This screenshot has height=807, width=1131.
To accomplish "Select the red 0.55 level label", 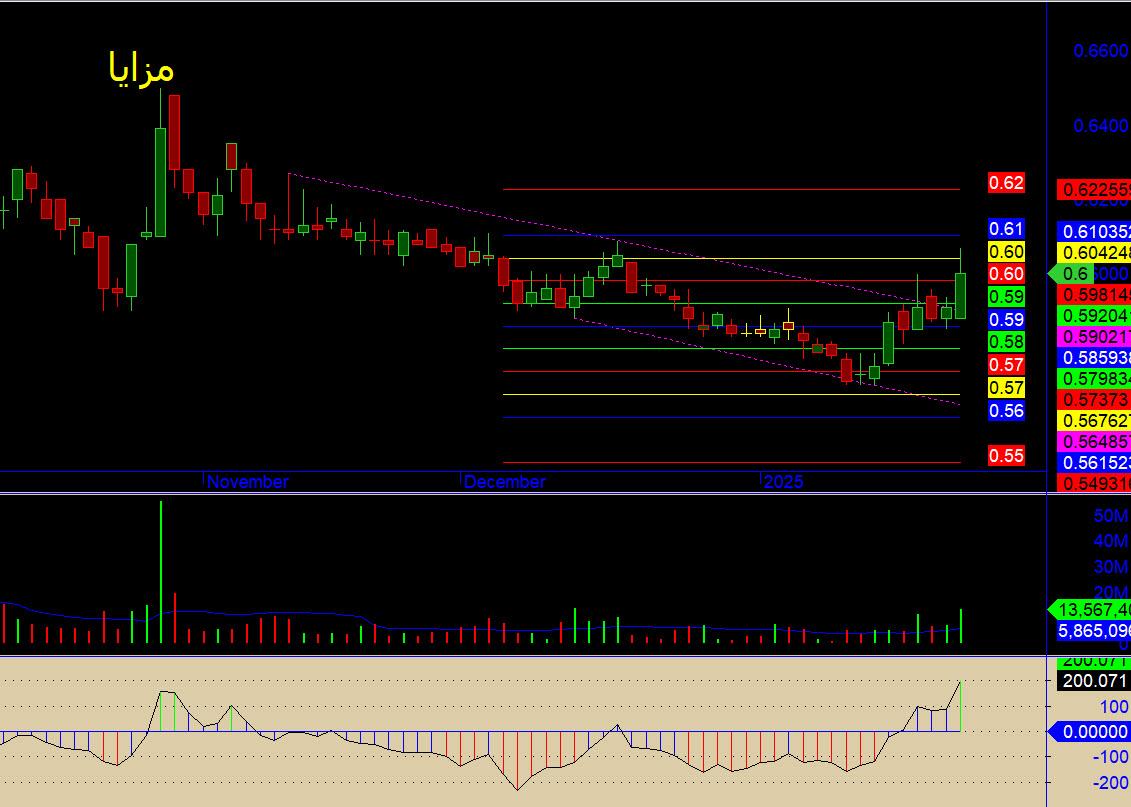I will click(1006, 456).
